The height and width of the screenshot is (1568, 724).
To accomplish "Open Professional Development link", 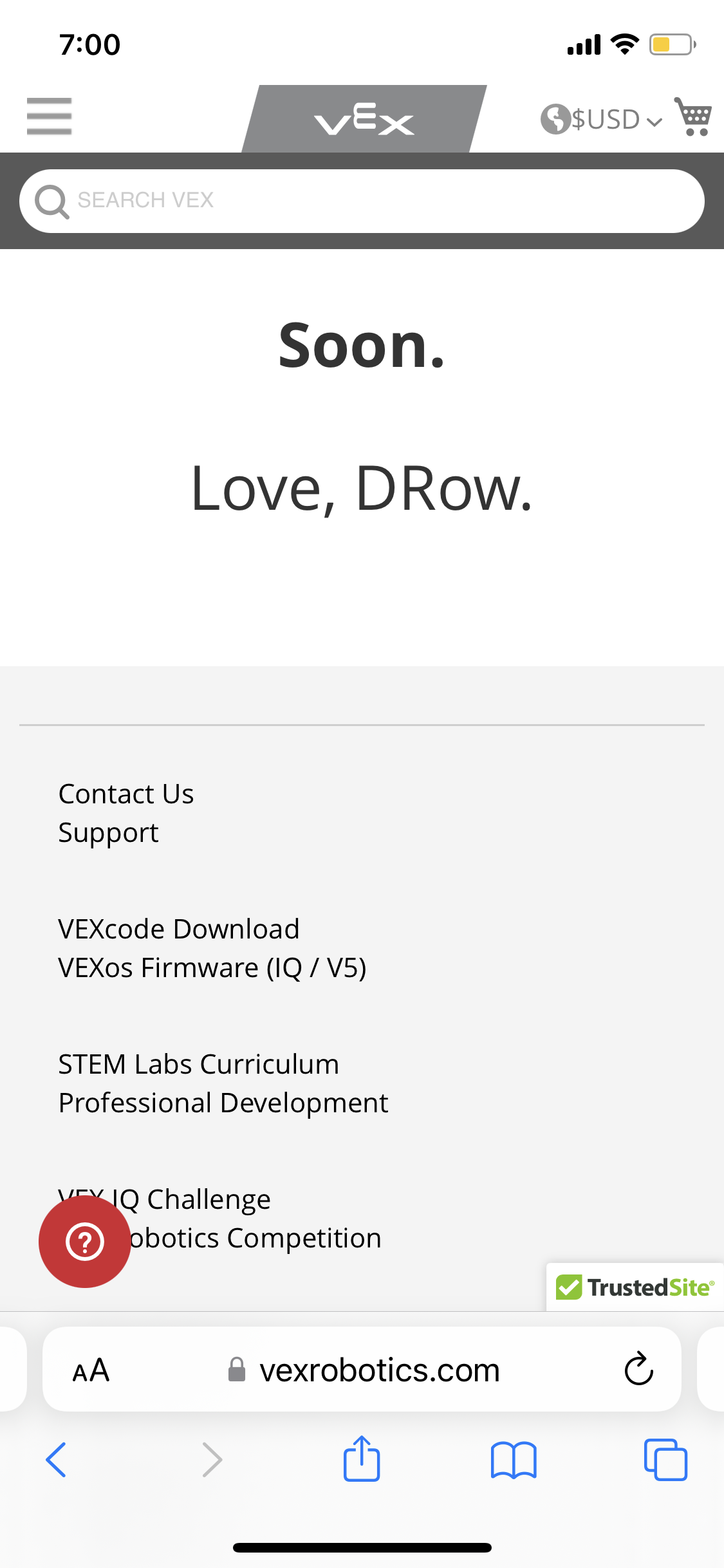I will coord(223,1103).
